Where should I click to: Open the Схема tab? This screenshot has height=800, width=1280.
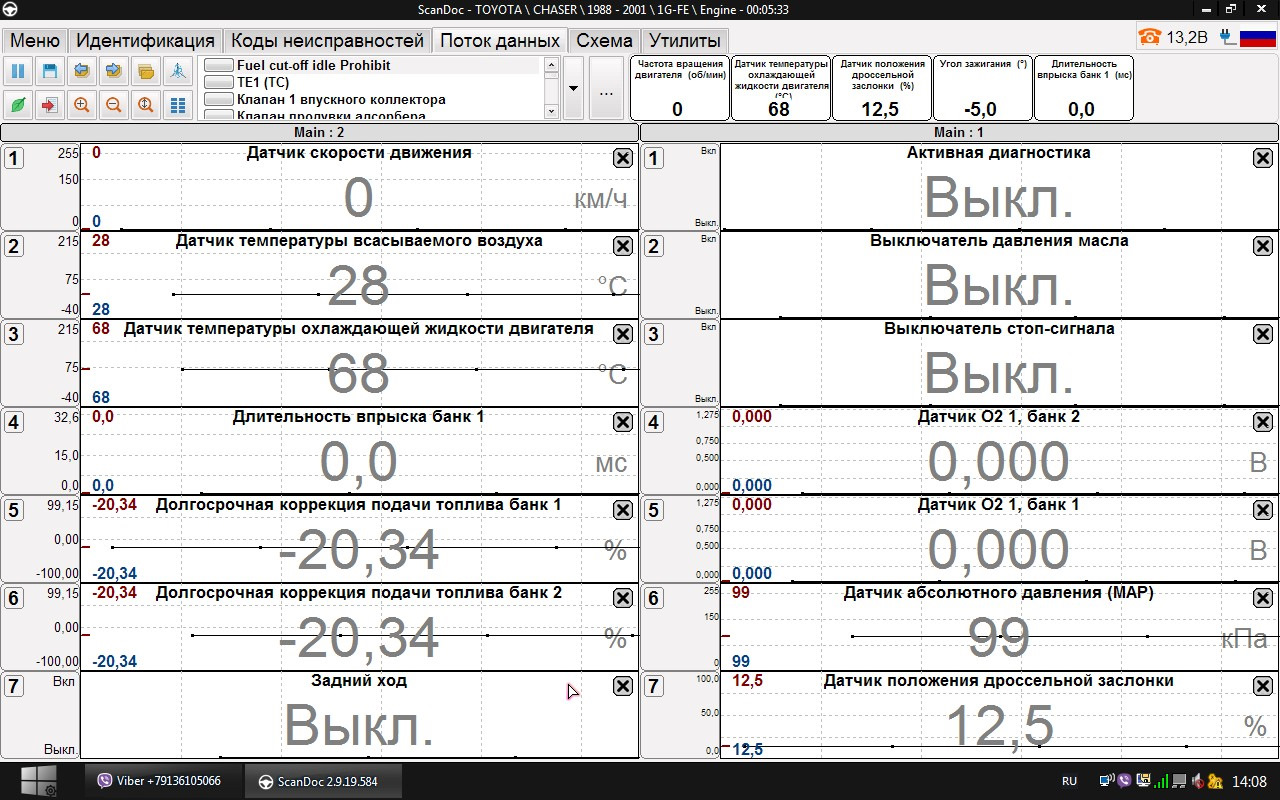(x=605, y=41)
